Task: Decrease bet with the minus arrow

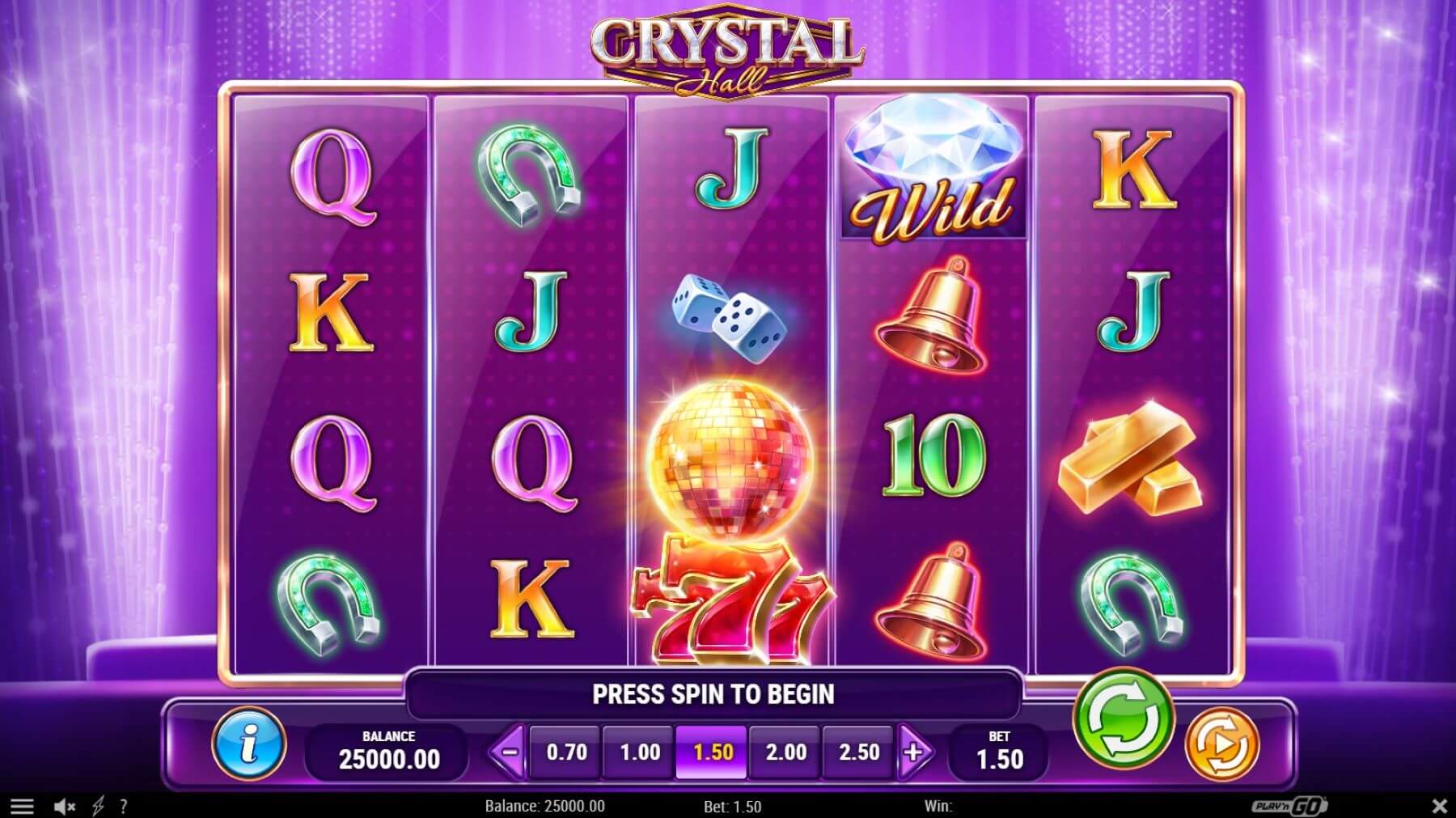Action: click(509, 752)
